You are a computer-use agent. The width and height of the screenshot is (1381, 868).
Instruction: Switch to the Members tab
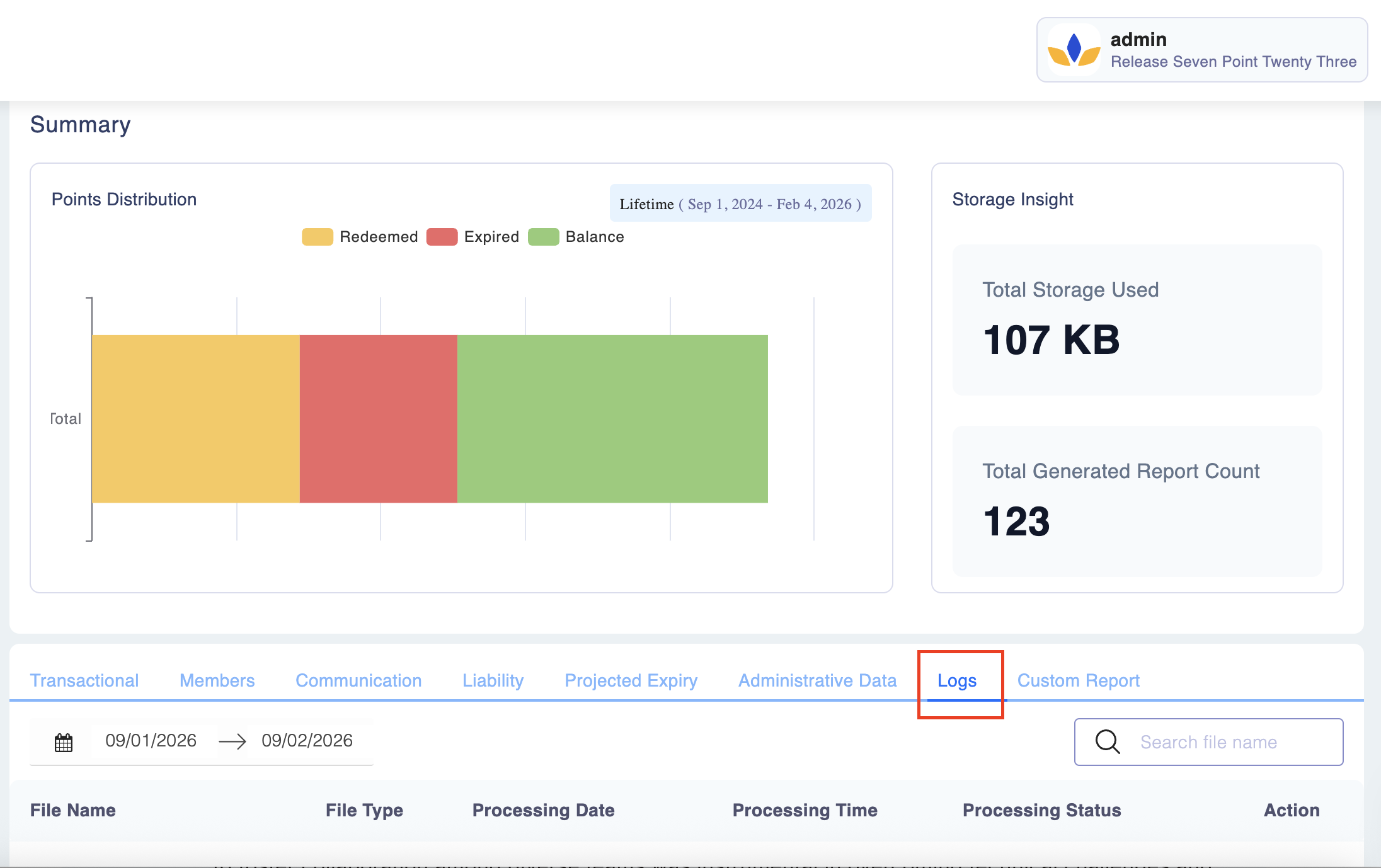217,680
